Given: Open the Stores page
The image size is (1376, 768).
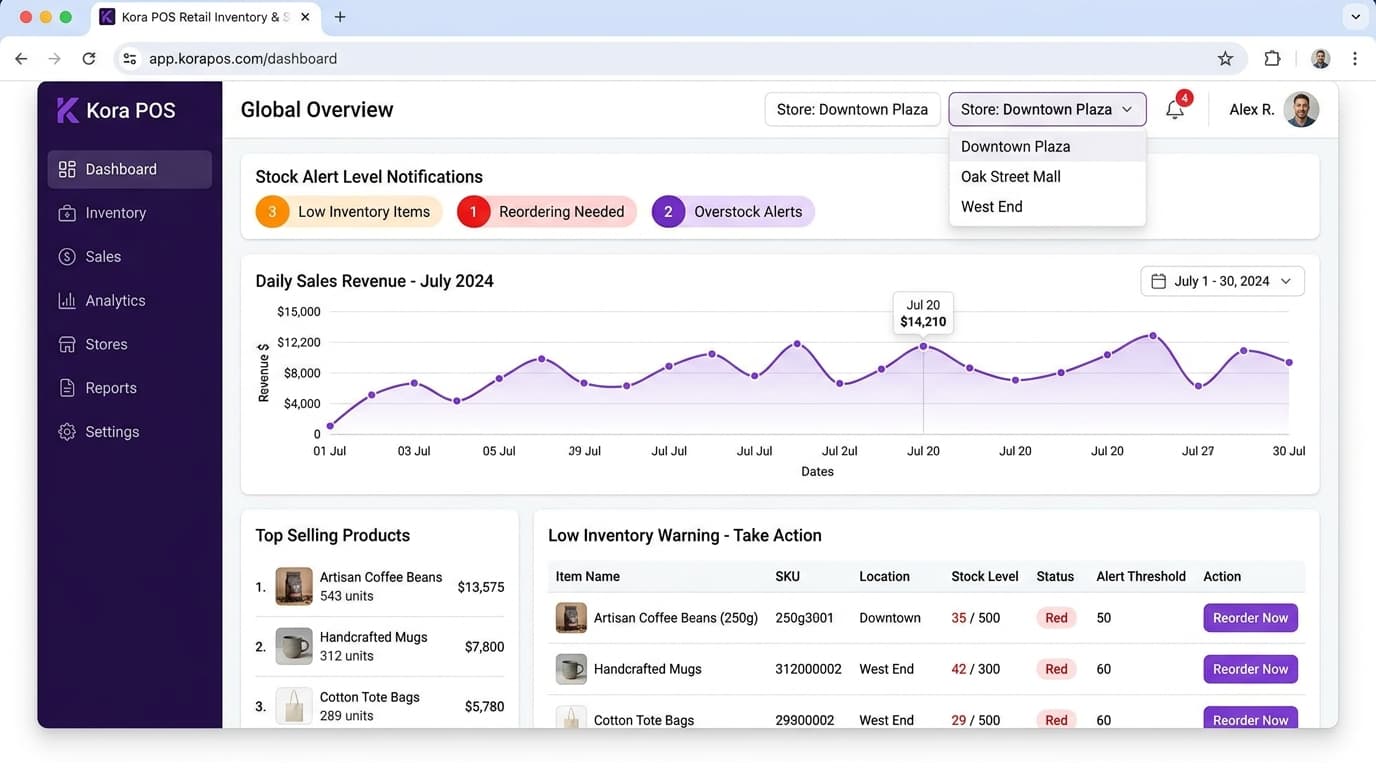Looking at the screenshot, I should point(130,345).
